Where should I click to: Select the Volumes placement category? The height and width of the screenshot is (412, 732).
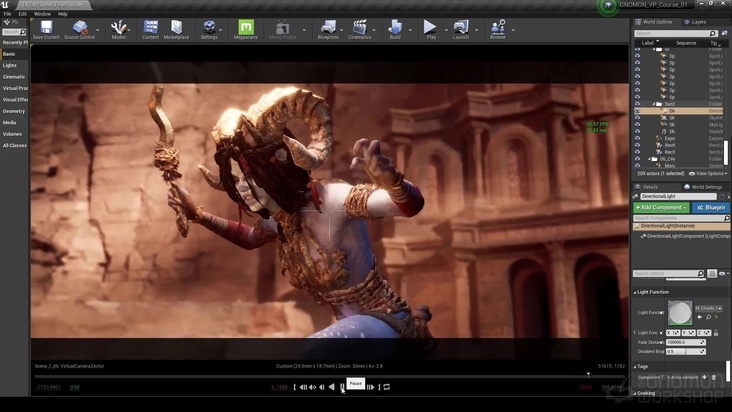click(15, 134)
